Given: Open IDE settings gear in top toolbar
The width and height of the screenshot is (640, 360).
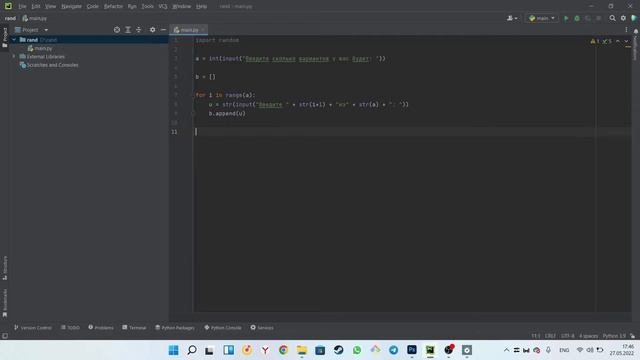Looking at the screenshot, I should click(623, 18).
